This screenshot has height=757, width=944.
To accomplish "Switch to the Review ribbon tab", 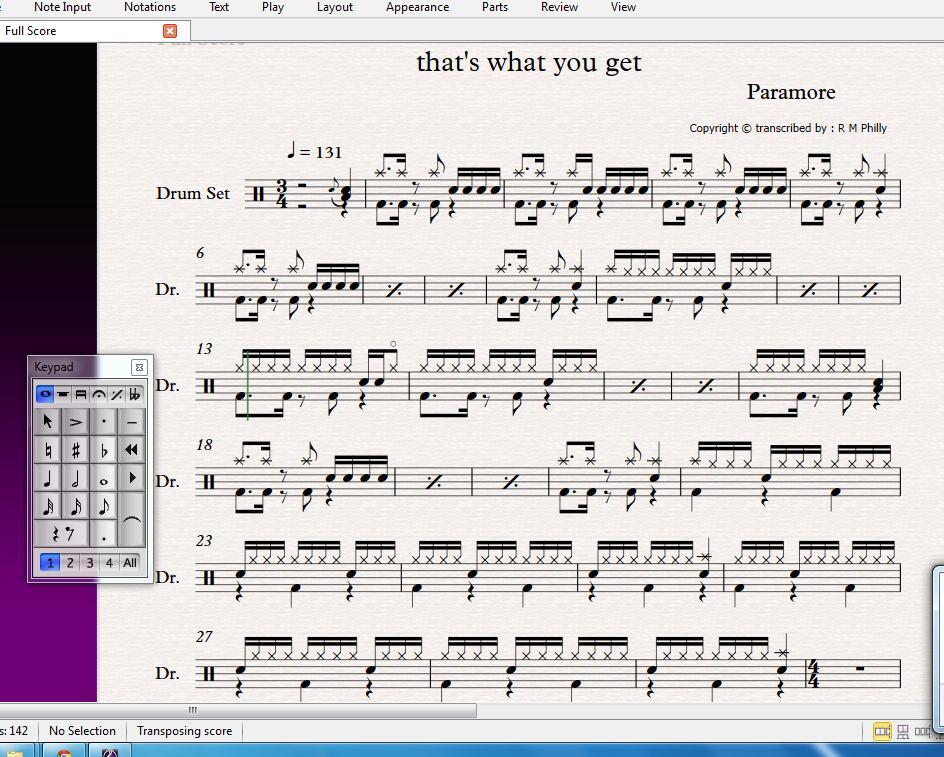I will tap(559, 7).
